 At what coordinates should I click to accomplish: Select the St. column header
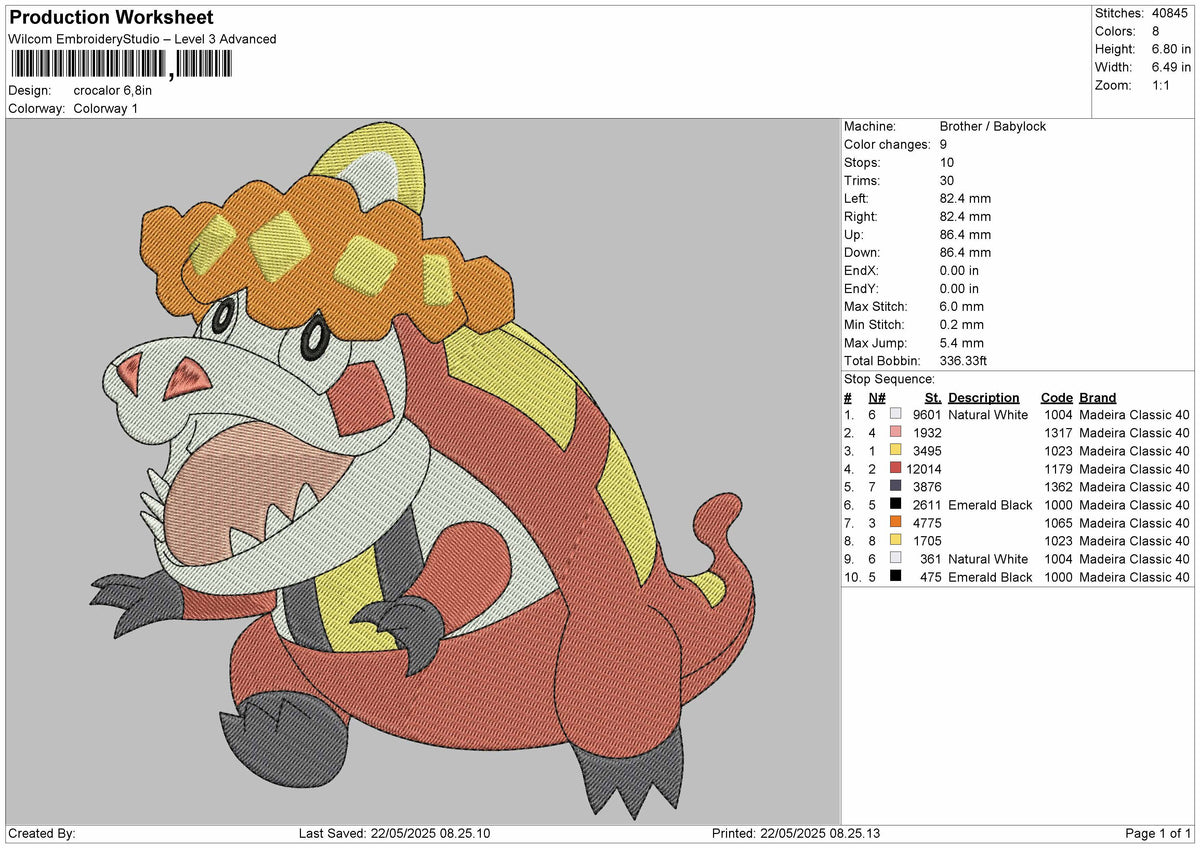(x=932, y=397)
